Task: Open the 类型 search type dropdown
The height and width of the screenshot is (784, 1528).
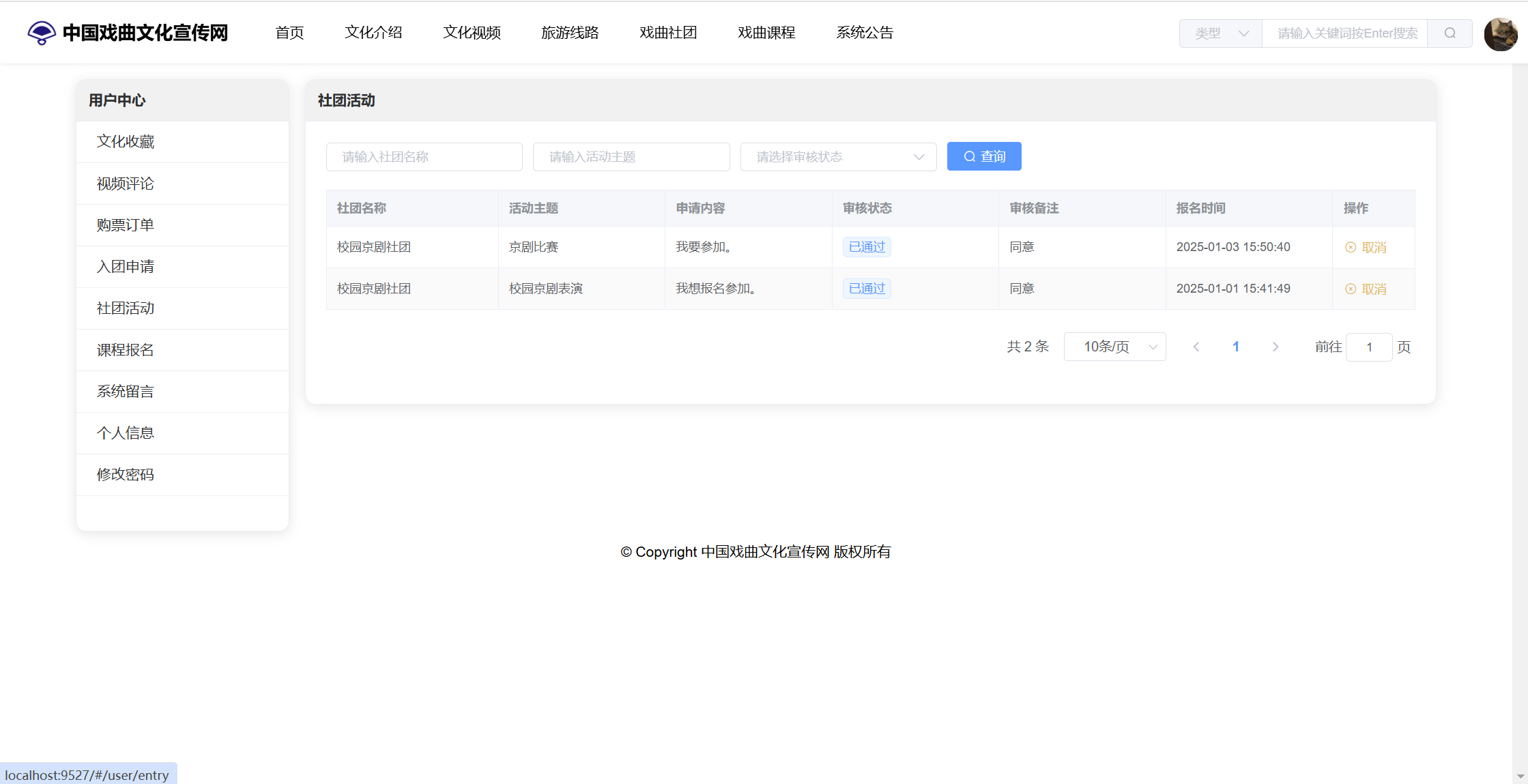Action: pyautogui.click(x=1221, y=33)
